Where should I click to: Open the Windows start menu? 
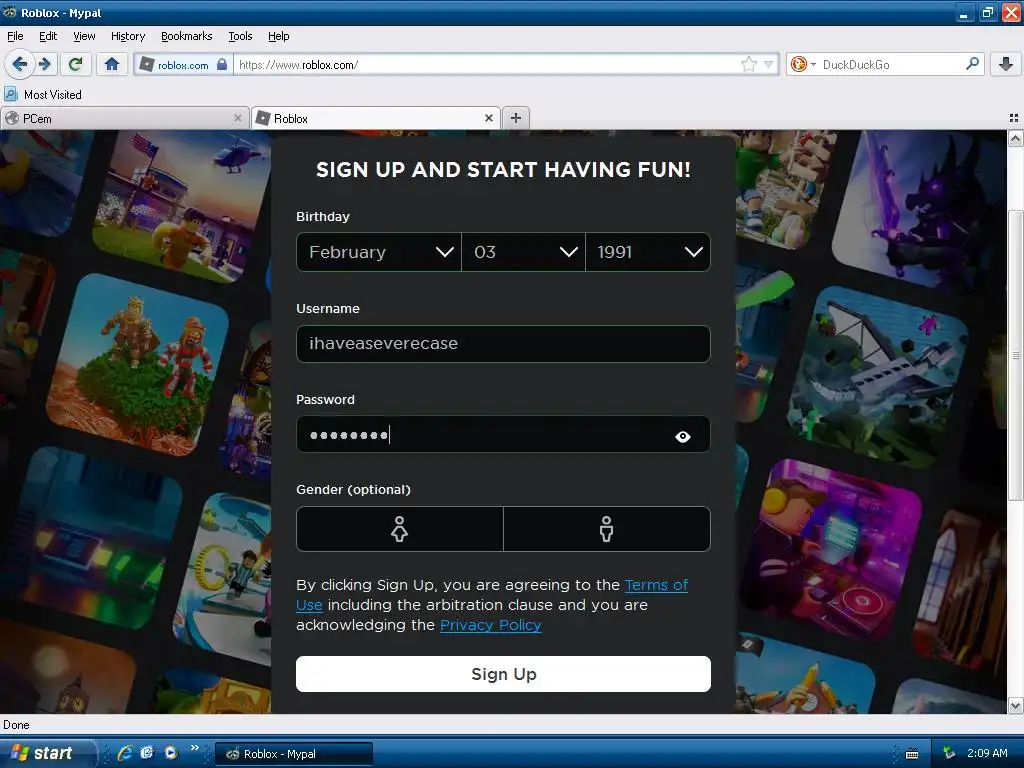point(47,753)
